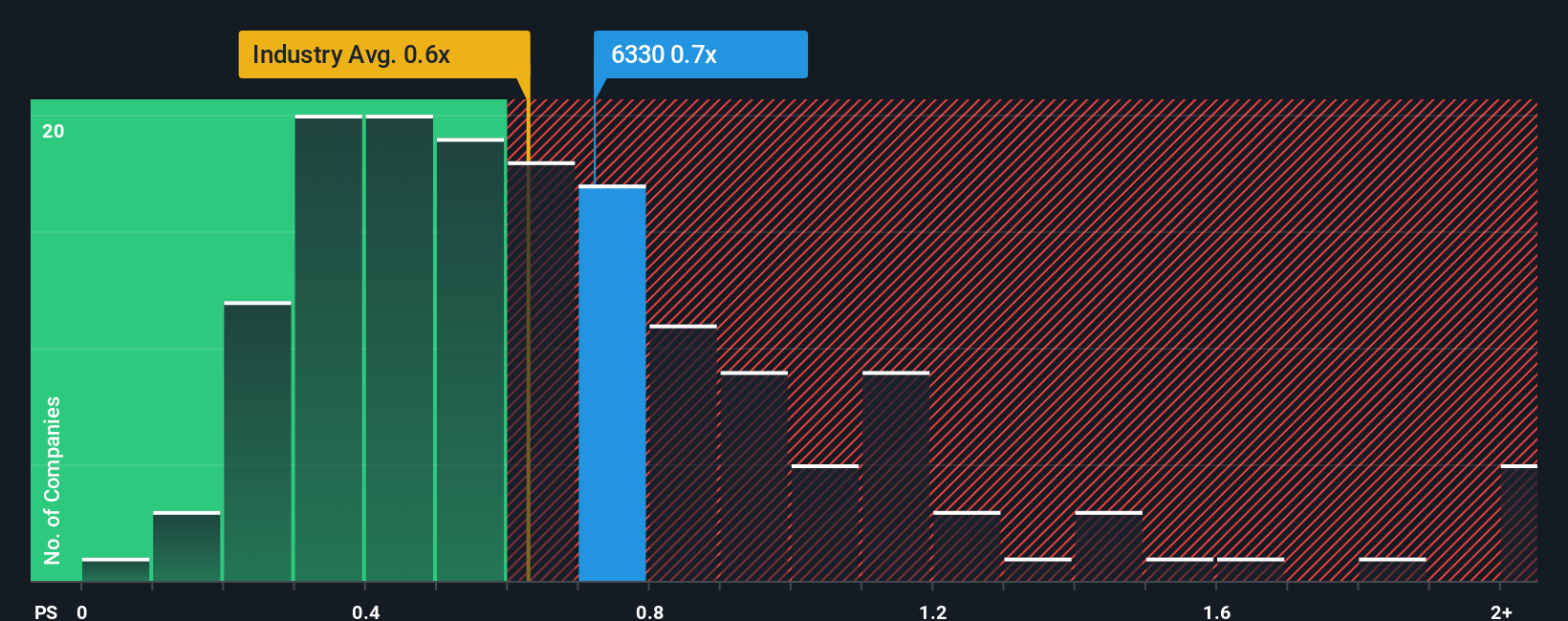Screen dimensions: 1568x621
Task: Click the y-axis value 20
Action: click(x=54, y=131)
